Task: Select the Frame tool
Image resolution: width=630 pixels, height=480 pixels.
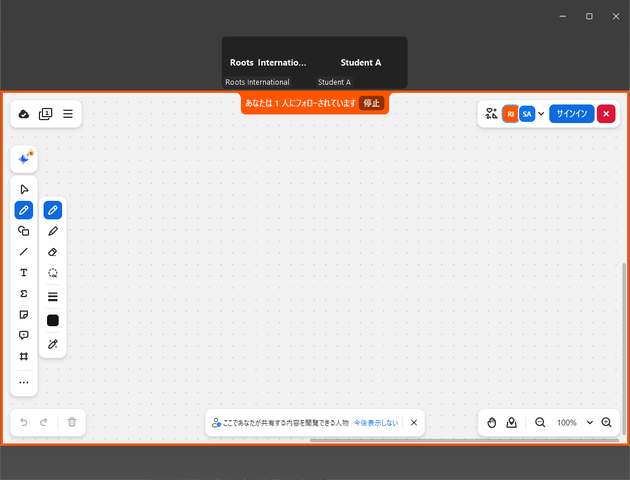Action: (x=24, y=356)
